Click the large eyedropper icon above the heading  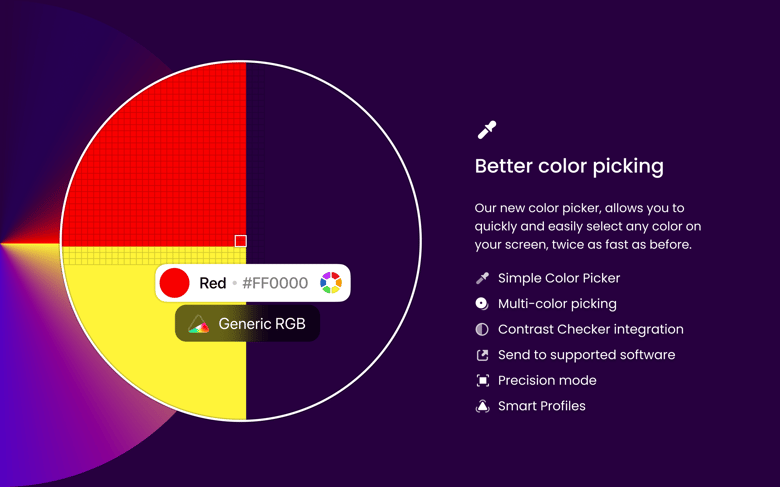pos(487,129)
